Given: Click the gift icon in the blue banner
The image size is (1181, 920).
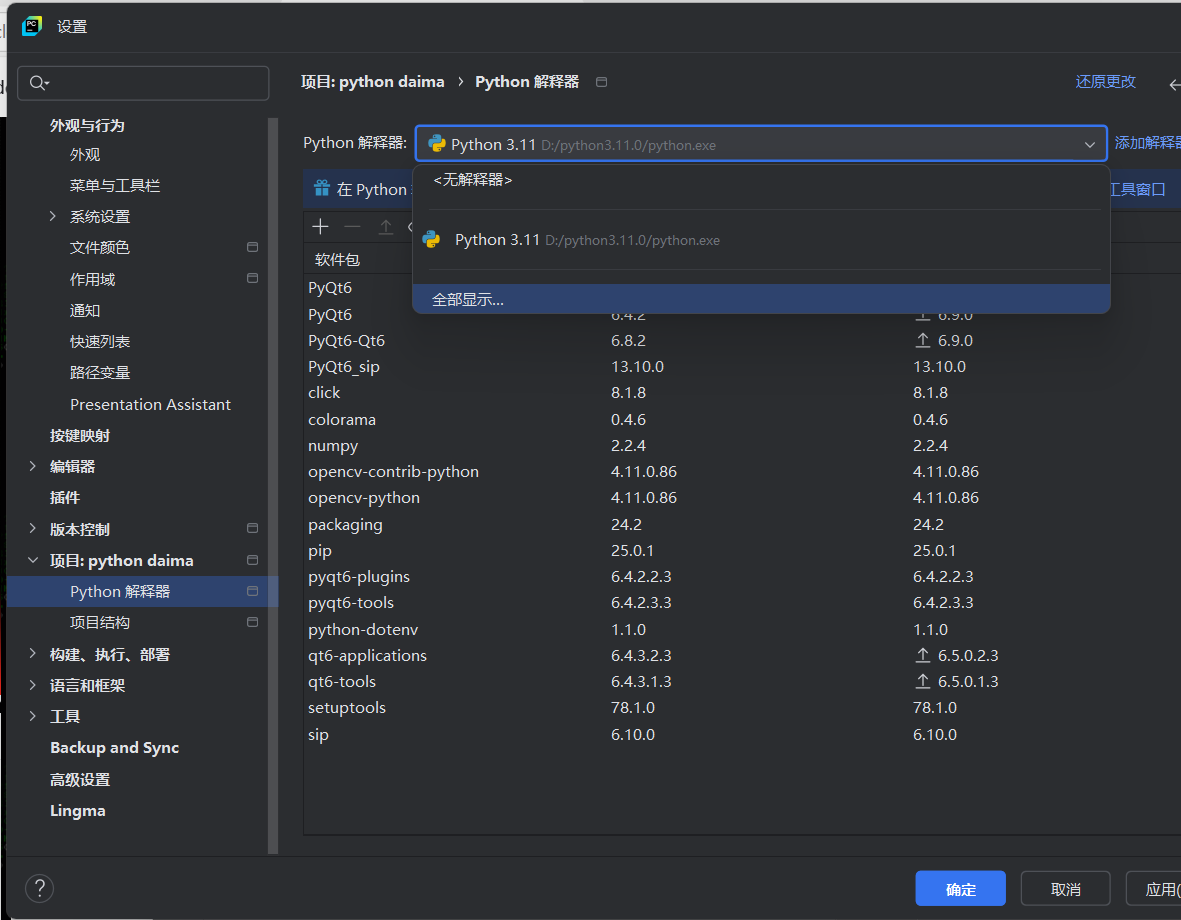Looking at the screenshot, I should pyautogui.click(x=322, y=188).
